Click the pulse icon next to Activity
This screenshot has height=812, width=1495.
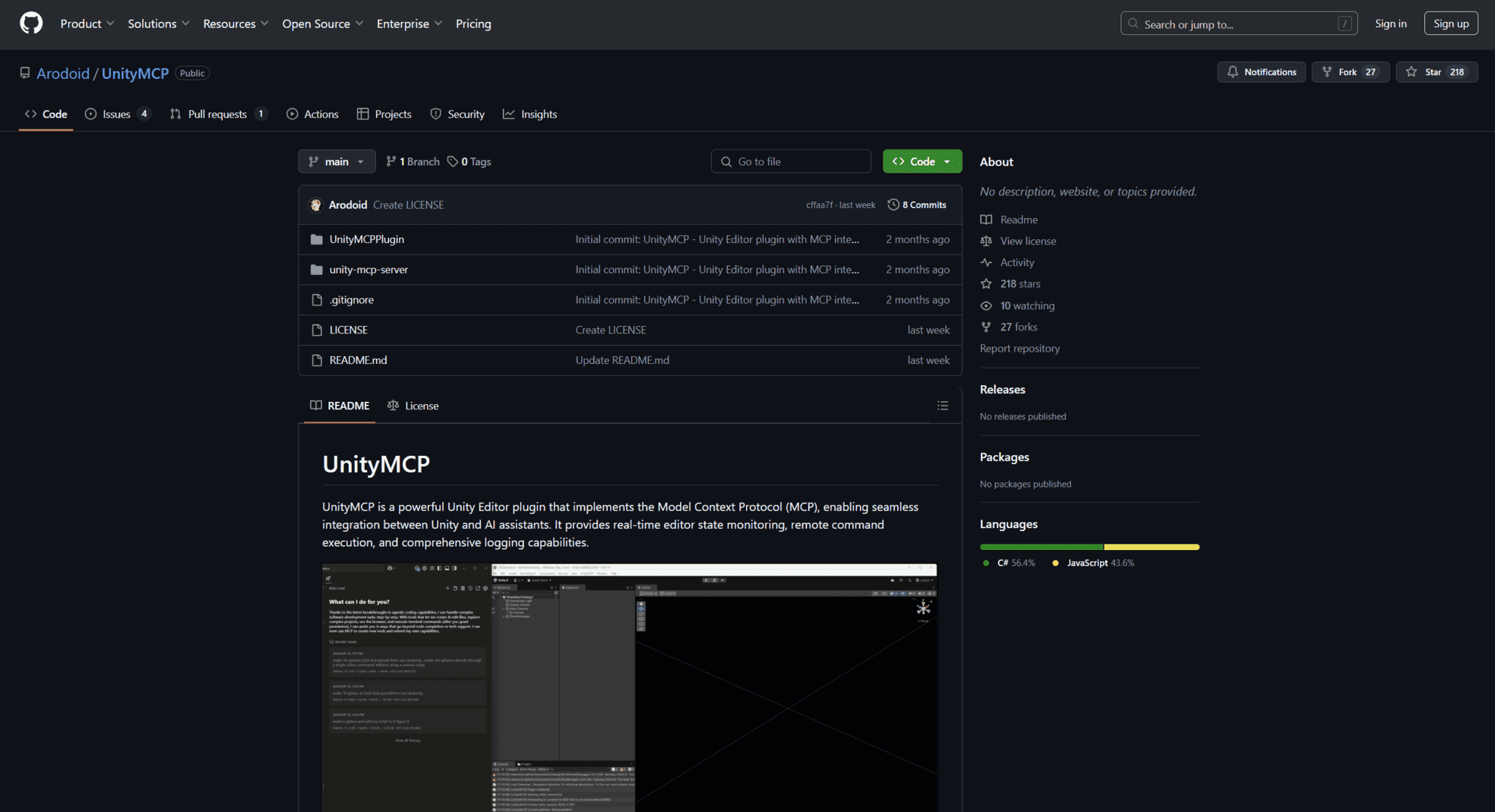986,263
